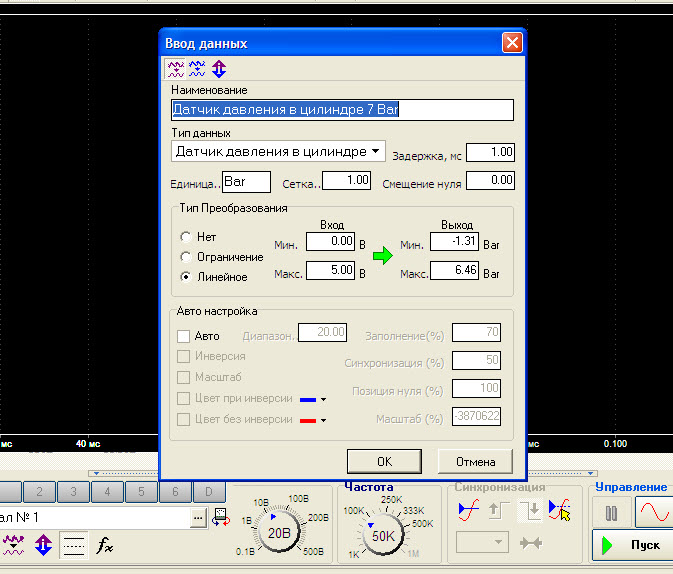Click the right blue timeline marker triangle
The width and height of the screenshot is (673, 574).
point(591,473)
